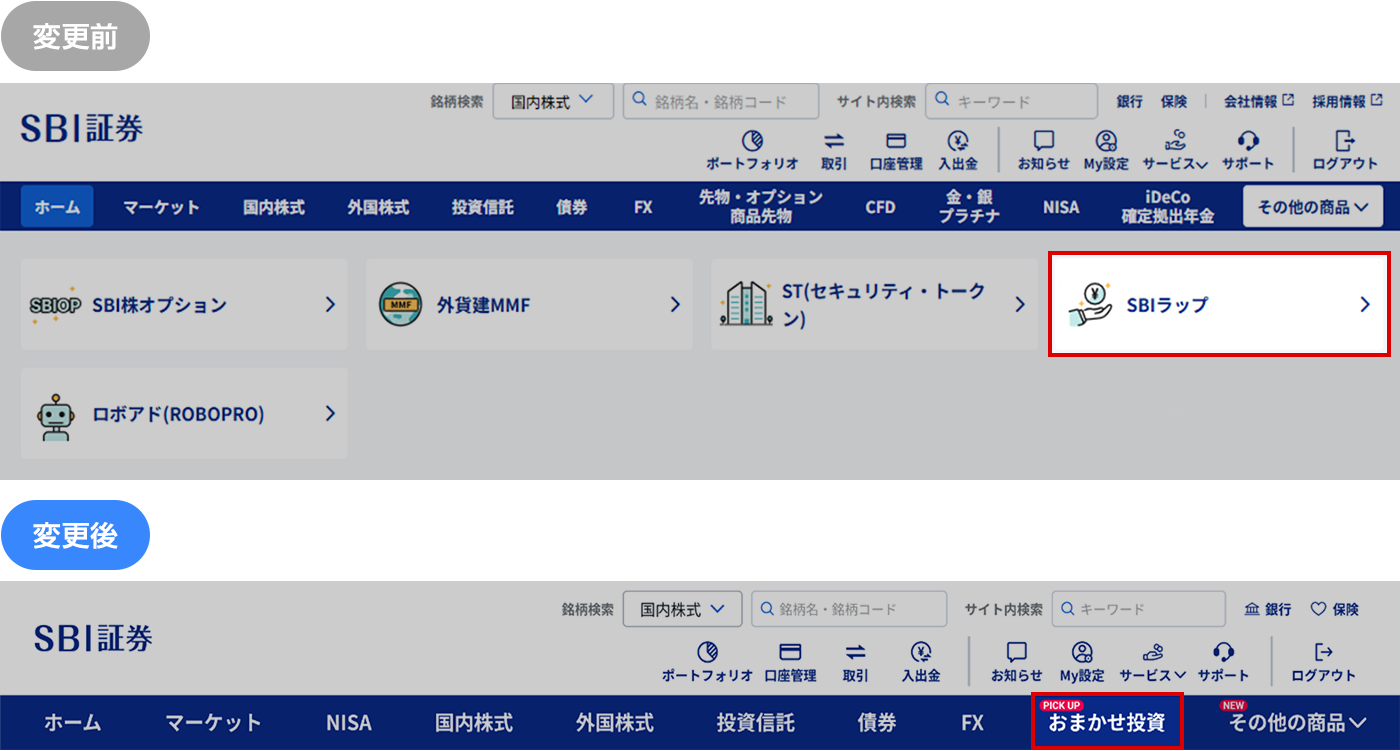Click 銀行 text link in before header

(x=1130, y=101)
